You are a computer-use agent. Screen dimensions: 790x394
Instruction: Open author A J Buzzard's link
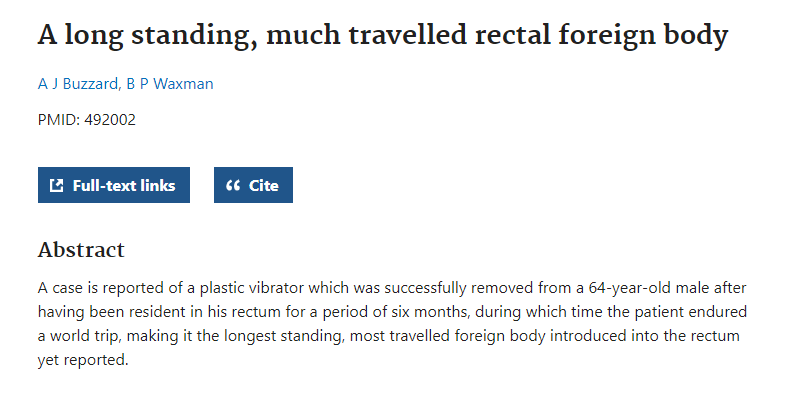[x=78, y=84]
